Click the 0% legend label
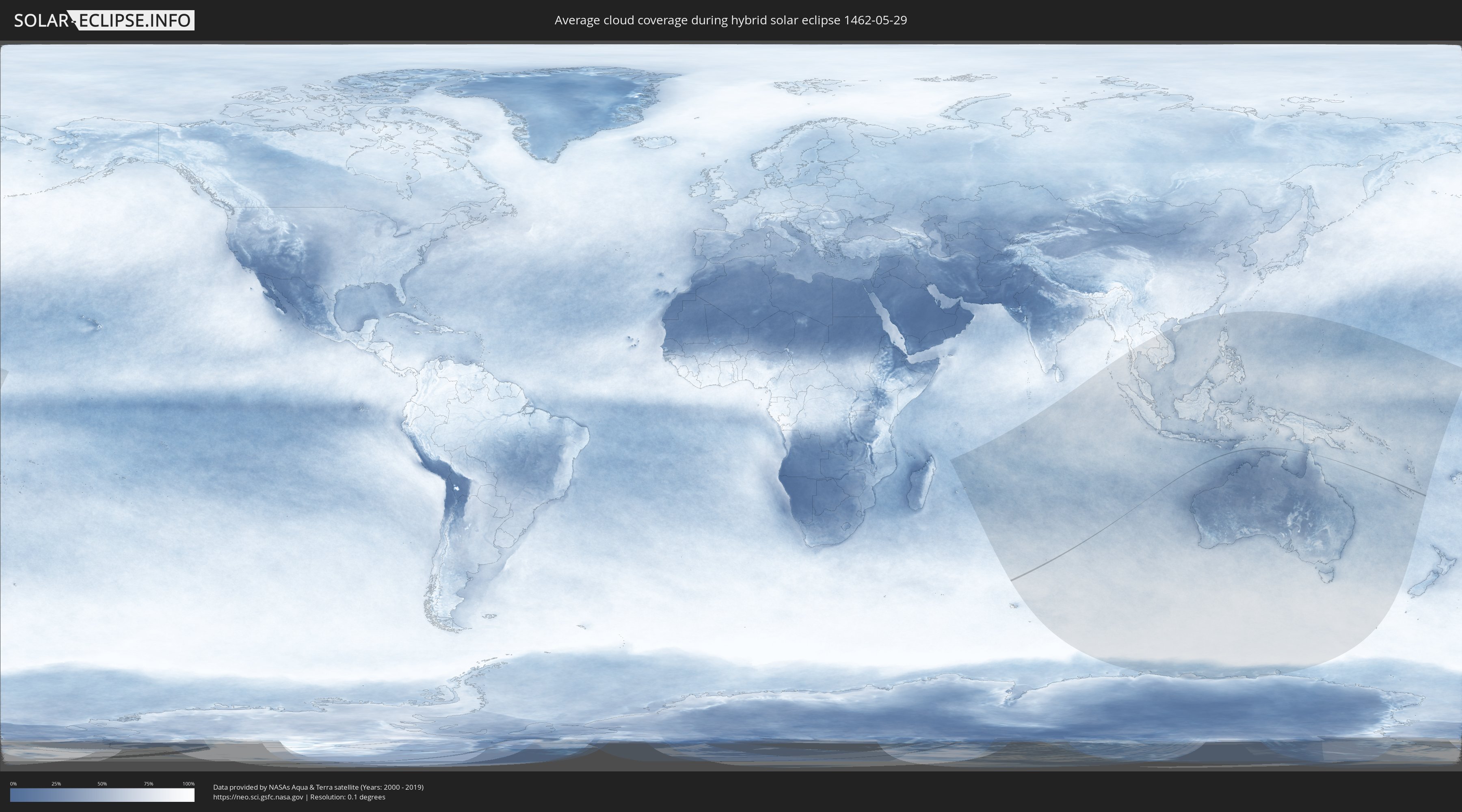Screen dimensions: 1462x812 coord(13,784)
